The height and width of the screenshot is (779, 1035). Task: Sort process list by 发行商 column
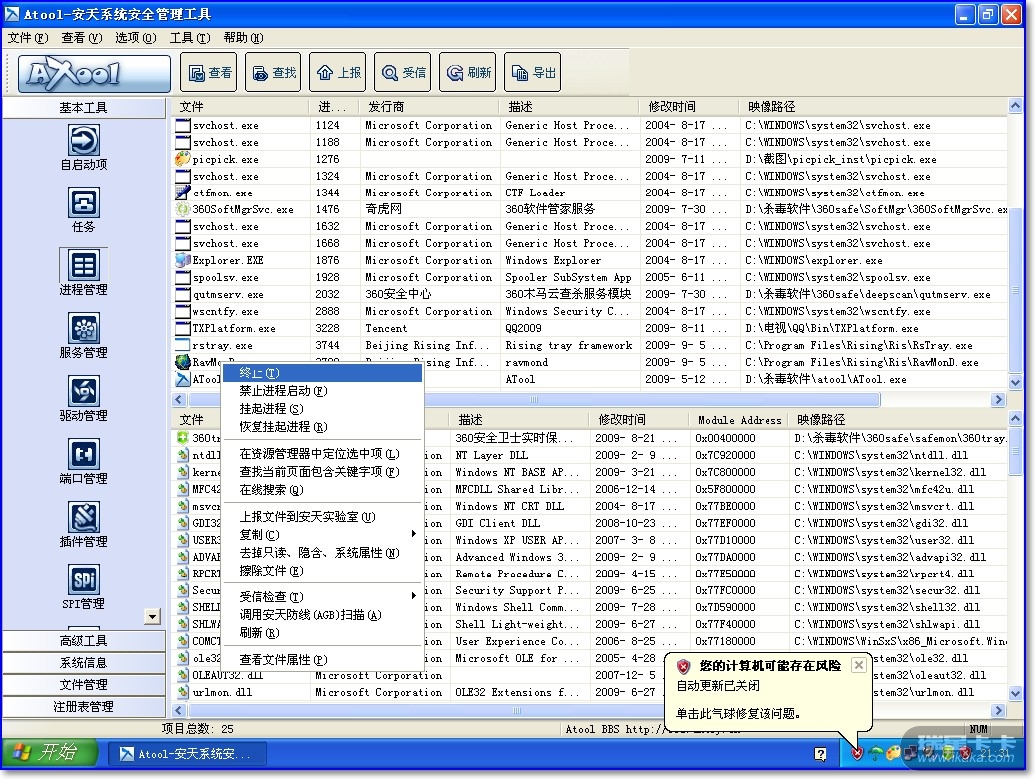click(x=429, y=106)
